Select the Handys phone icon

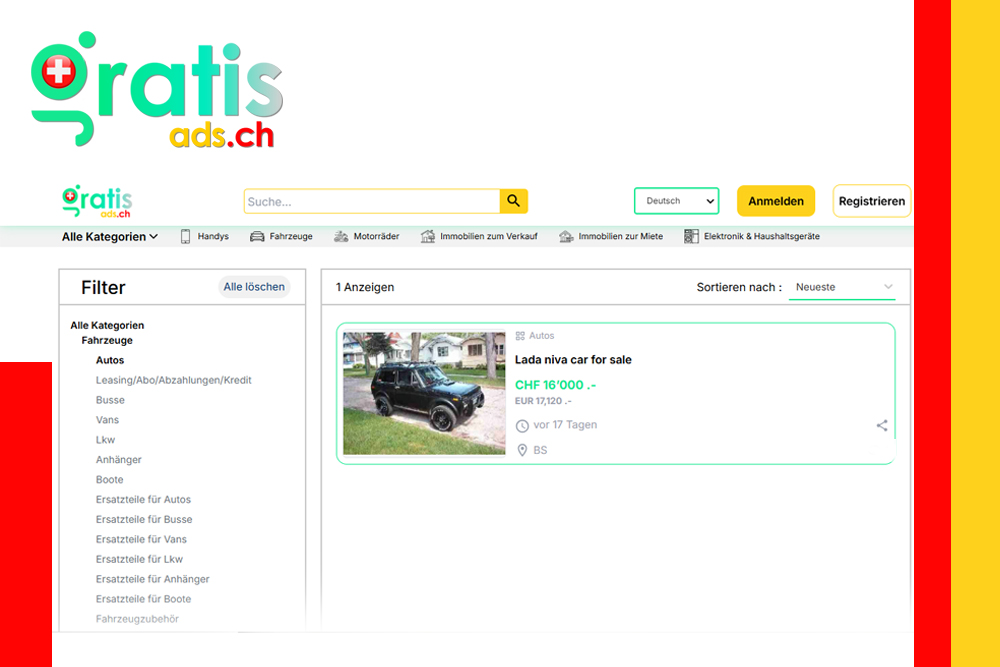tap(184, 236)
